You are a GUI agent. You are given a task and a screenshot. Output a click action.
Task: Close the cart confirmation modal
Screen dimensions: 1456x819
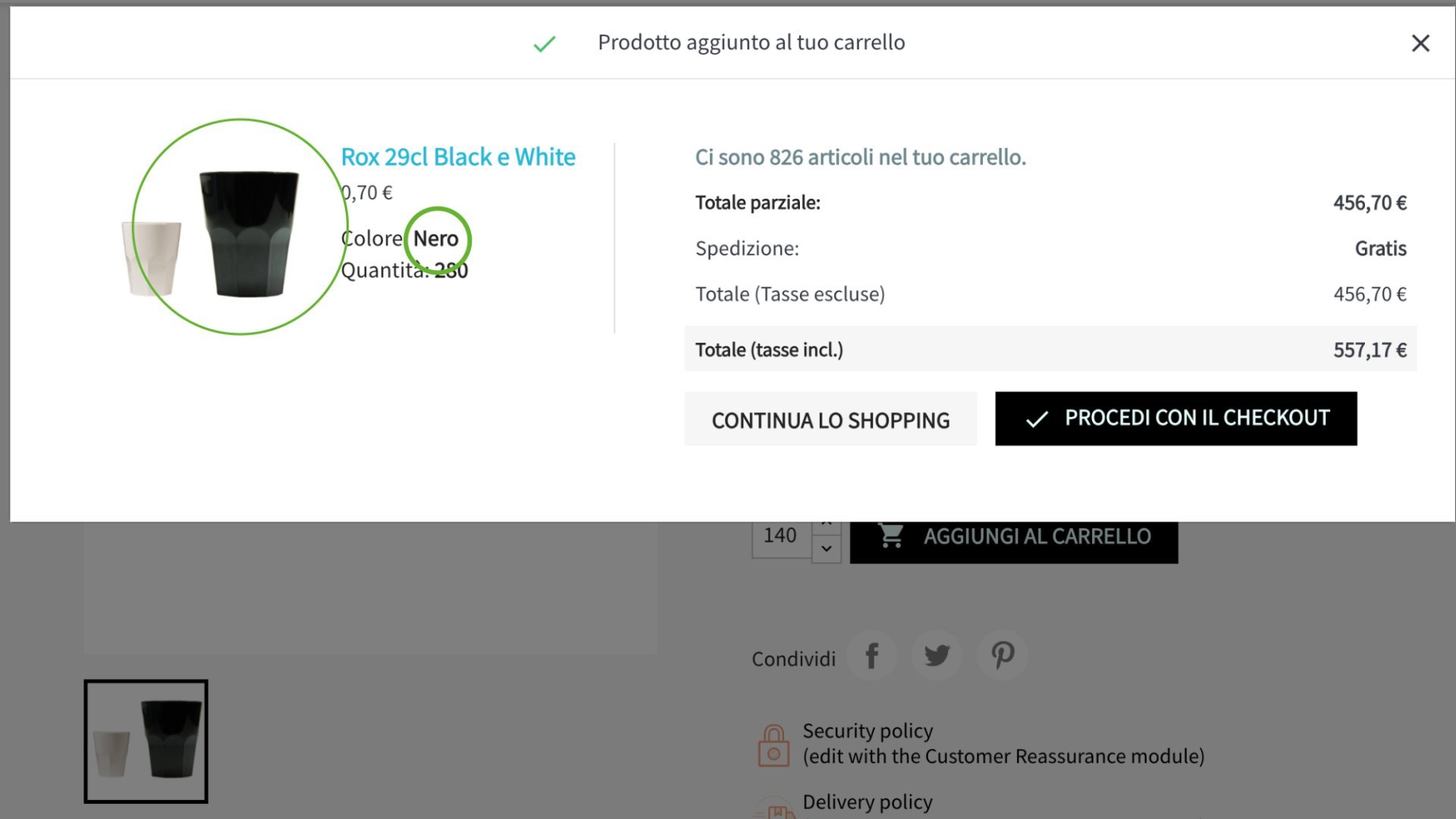point(1420,43)
